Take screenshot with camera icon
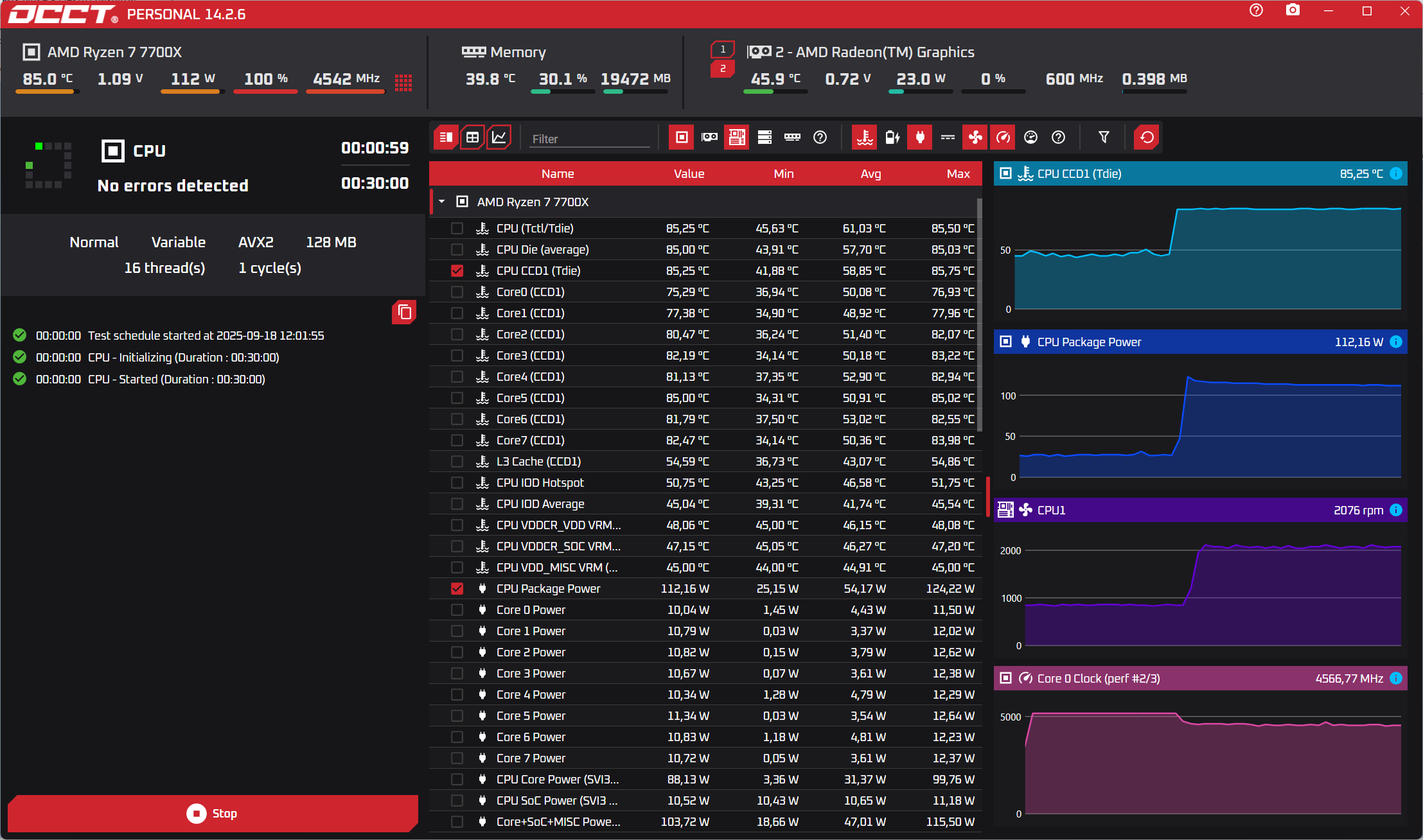1423x840 pixels. pos(1293,11)
